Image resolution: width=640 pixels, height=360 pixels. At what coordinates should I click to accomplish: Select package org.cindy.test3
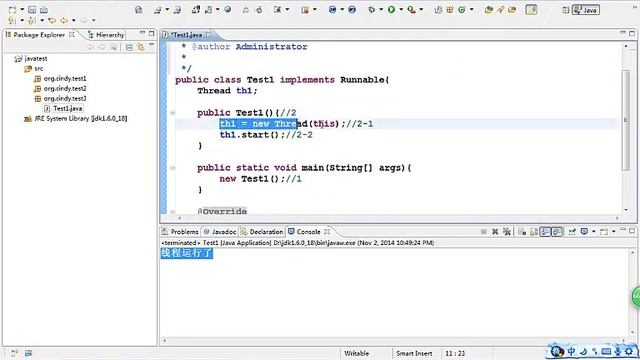(x=60, y=98)
